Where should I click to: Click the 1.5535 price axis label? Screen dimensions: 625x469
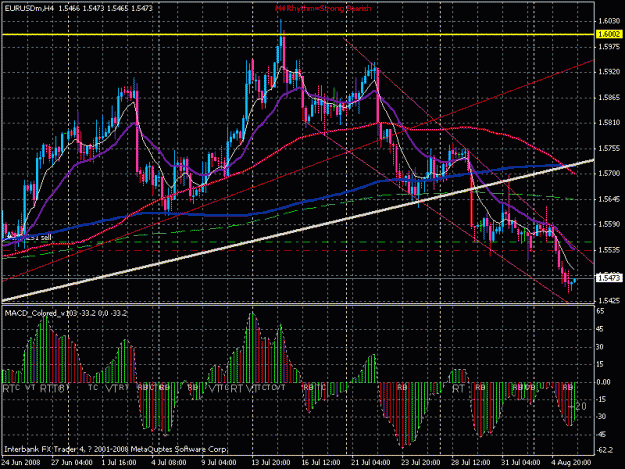pos(609,250)
